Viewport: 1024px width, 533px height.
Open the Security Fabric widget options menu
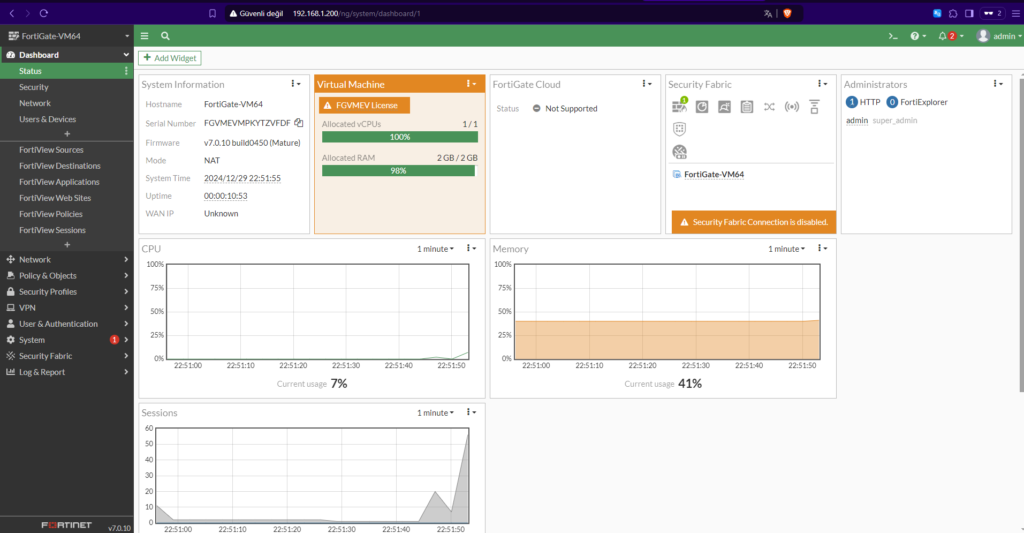point(822,84)
